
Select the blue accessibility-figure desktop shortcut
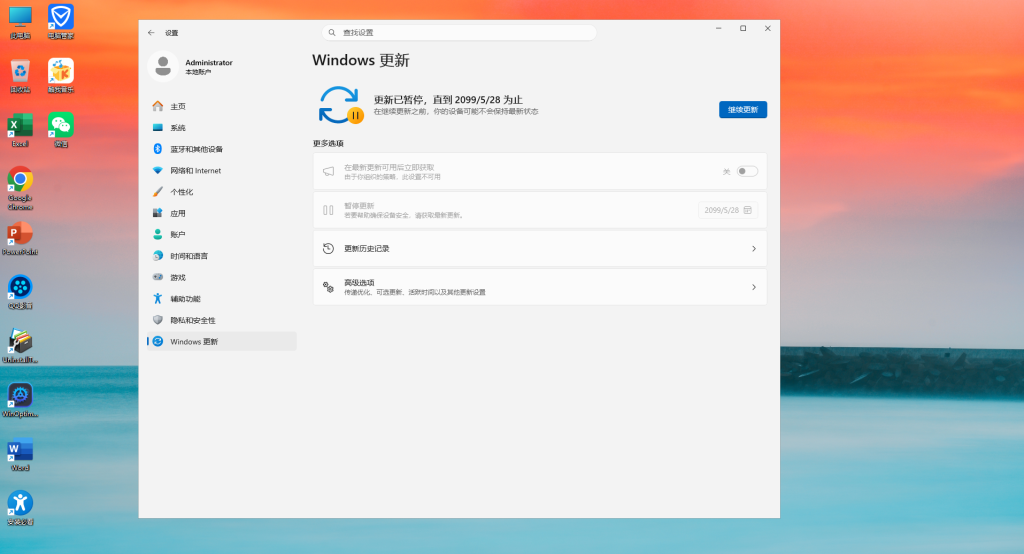click(x=20, y=508)
